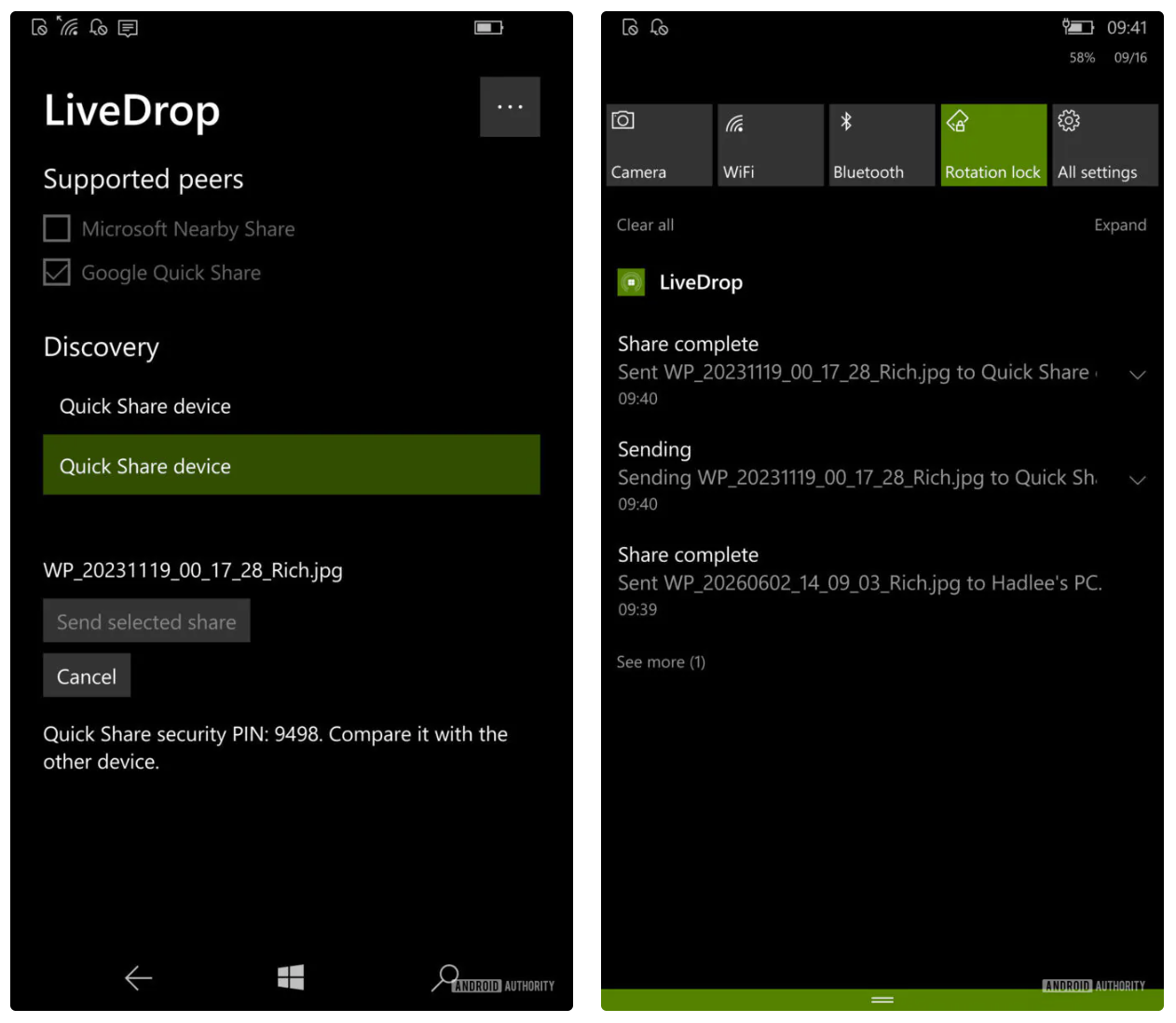Click the LiveDrop app icon in notifications

tap(631, 282)
